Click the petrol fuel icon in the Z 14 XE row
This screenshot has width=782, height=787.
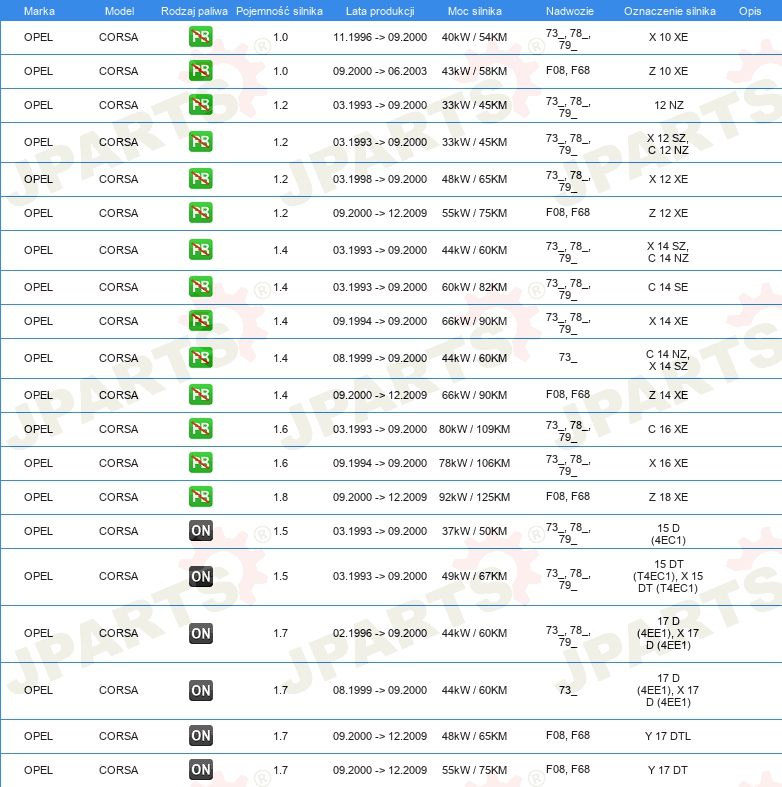pyautogui.click(x=200, y=395)
